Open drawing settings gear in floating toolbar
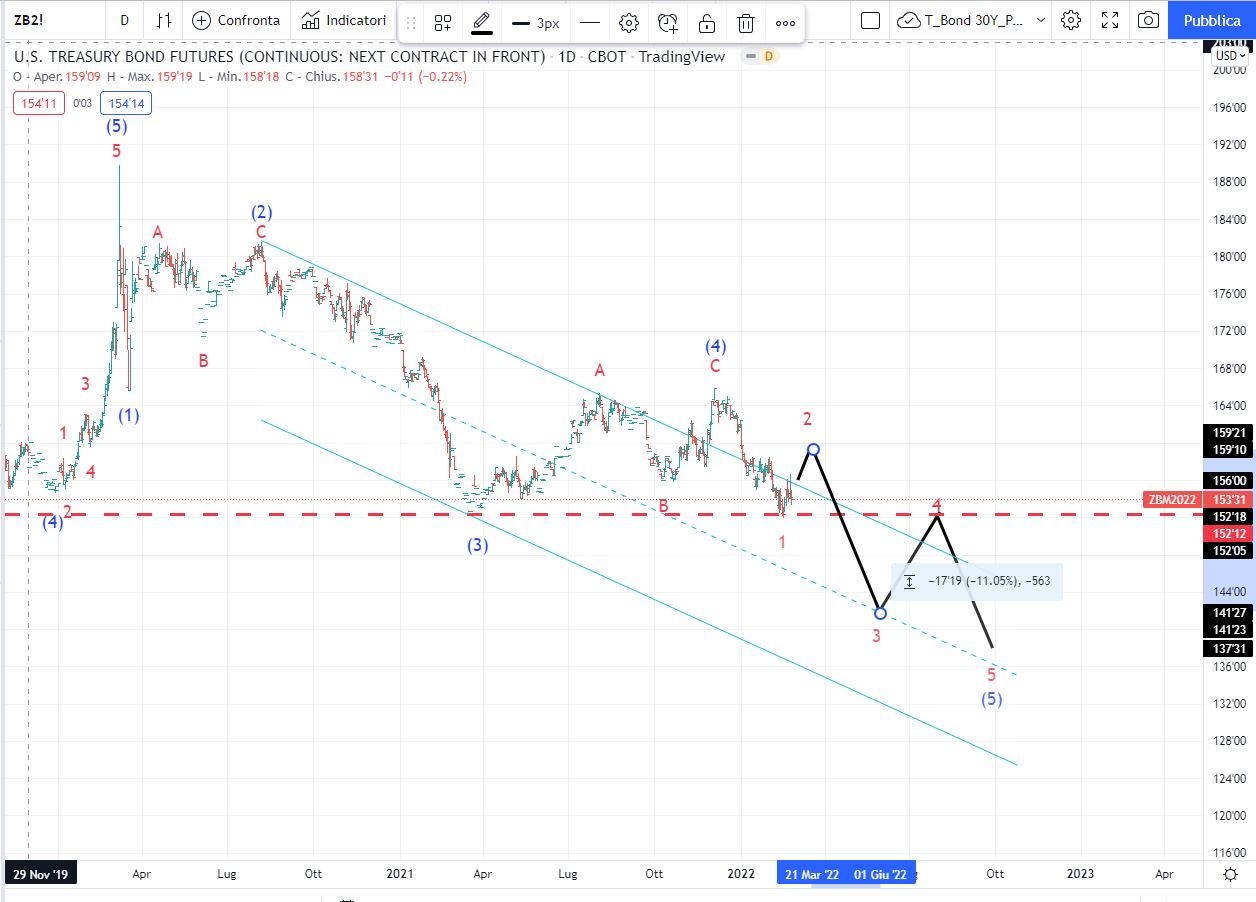The height and width of the screenshot is (902, 1256). [629, 22]
